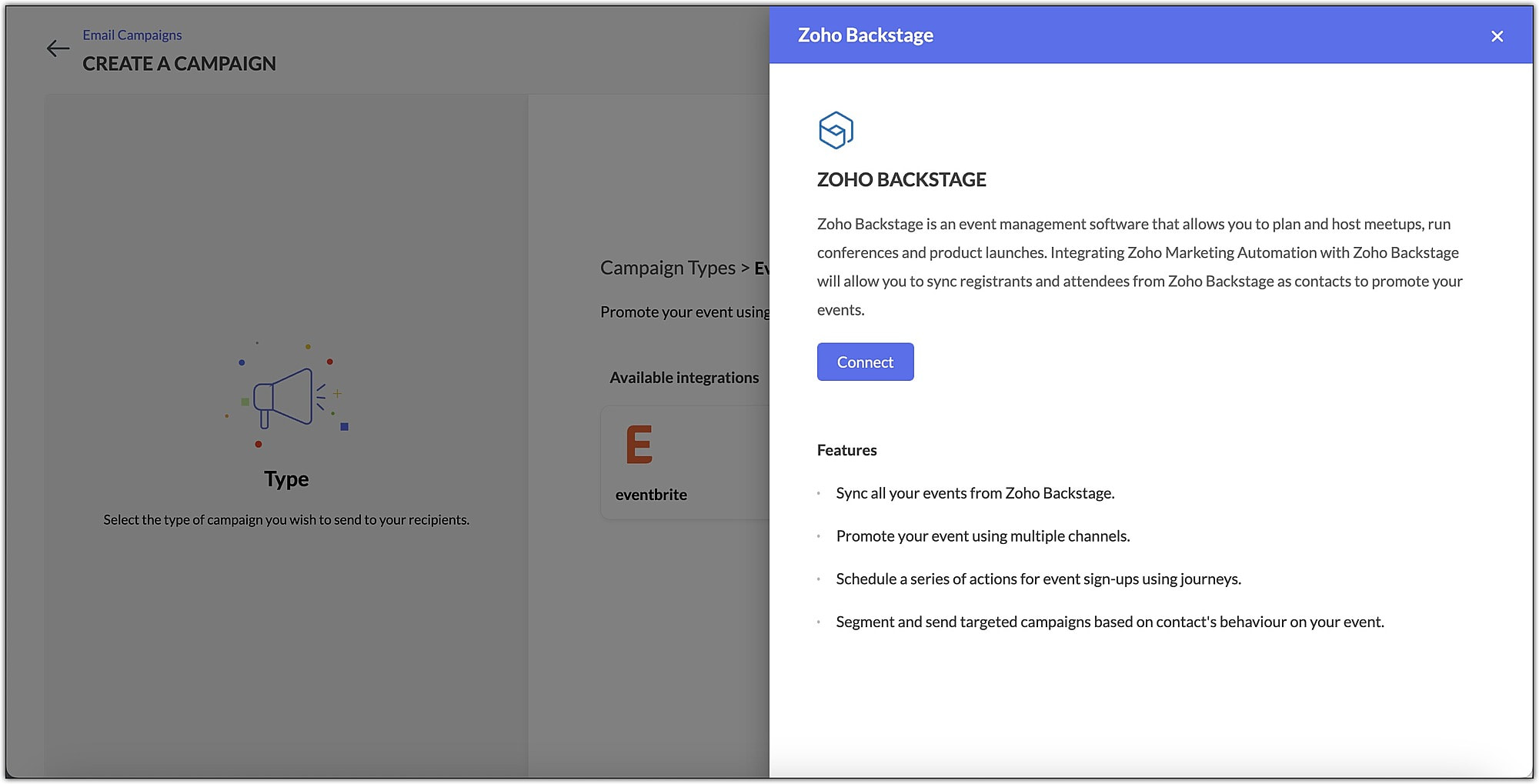The image size is (1539, 784).
Task: Click the Available integrations label
Action: [x=684, y=378]
